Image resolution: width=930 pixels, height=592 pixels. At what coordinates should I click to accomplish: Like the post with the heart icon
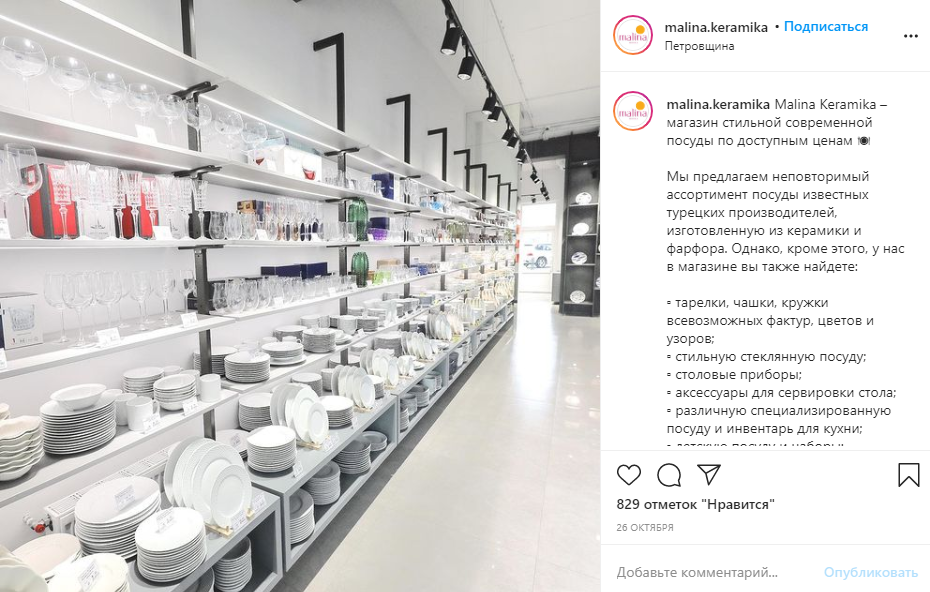[629, 475]
